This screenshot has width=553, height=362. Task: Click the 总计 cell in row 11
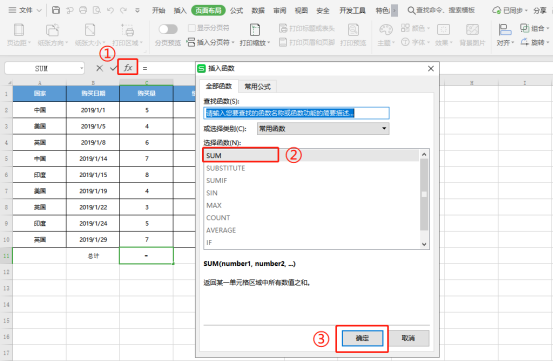click(x=93, y=256)
